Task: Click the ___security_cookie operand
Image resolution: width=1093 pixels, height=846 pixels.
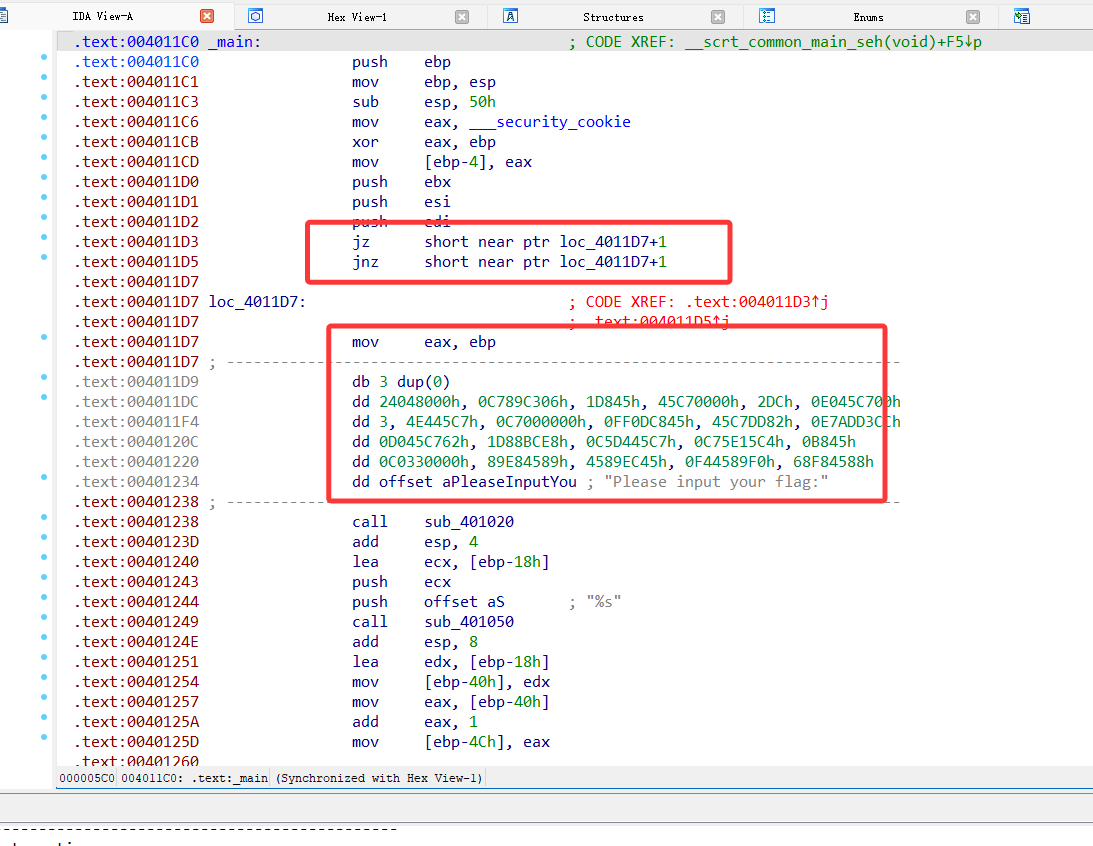Action: point(549,122)
